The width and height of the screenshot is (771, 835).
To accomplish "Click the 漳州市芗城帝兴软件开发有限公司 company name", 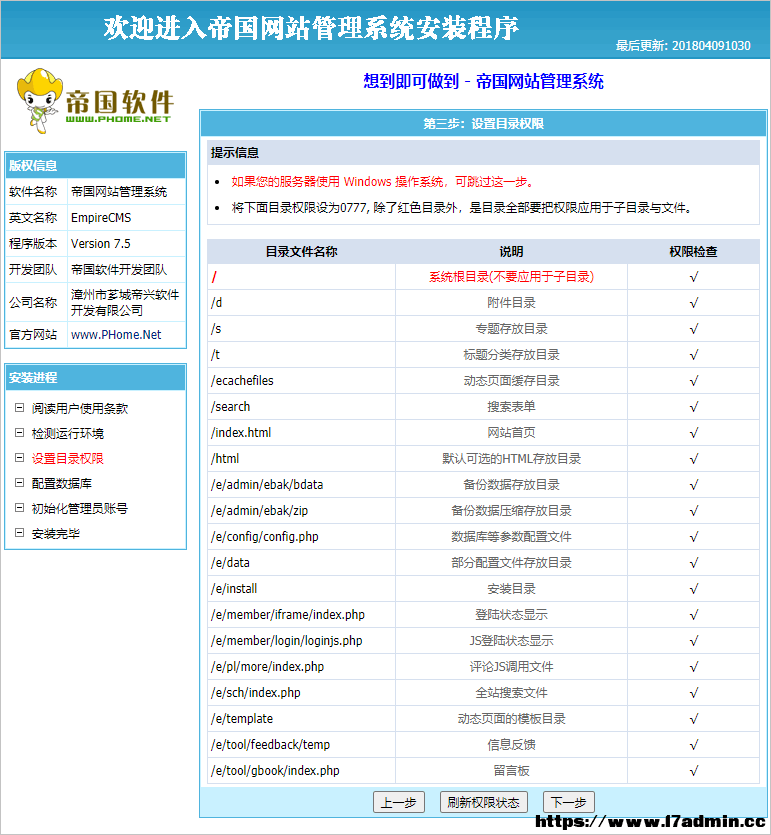I will point(125,302).
